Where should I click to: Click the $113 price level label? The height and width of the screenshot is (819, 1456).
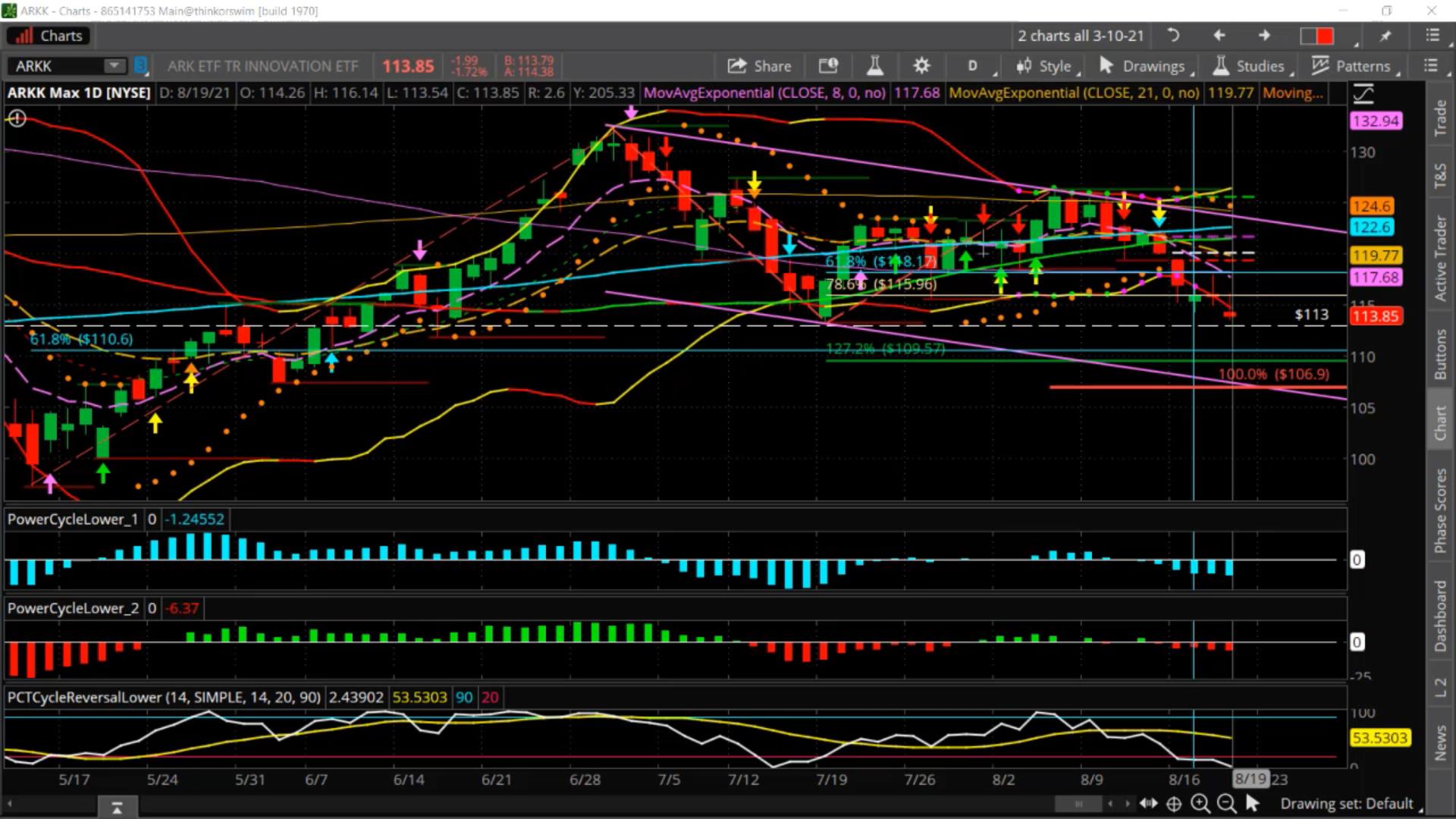(1311, 314)
